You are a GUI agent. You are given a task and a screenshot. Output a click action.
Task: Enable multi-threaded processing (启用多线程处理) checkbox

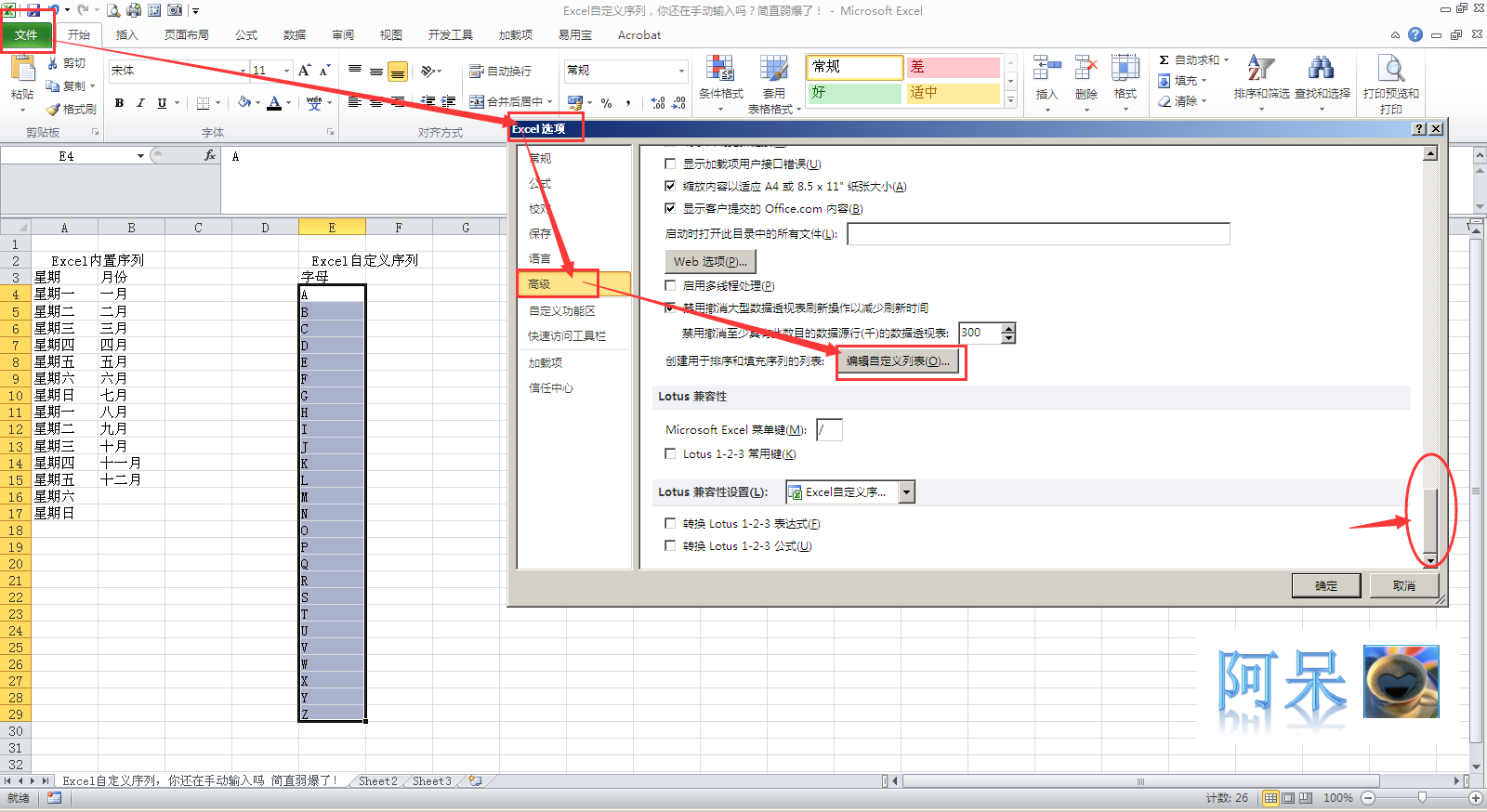click(x=670, y=285)
